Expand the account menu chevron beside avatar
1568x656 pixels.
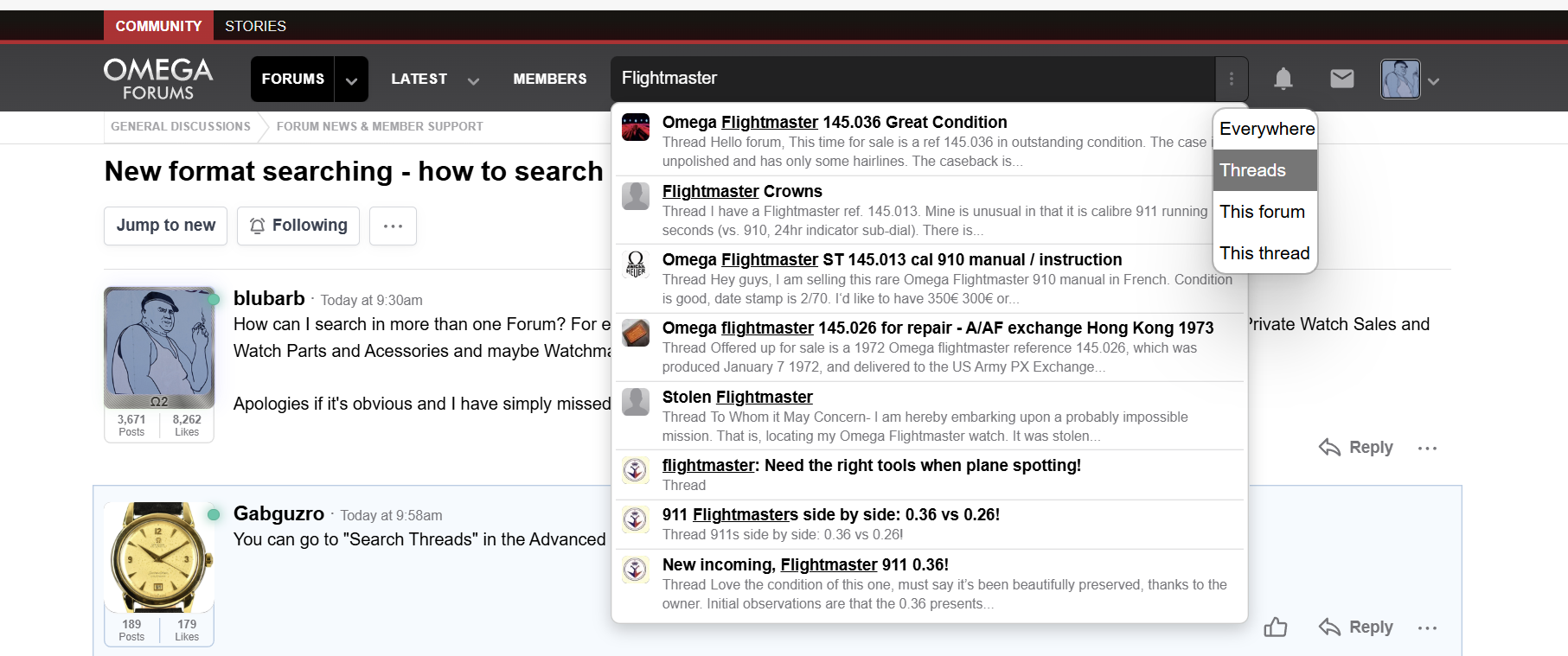pyautogui.click(x=1434, y=81)
